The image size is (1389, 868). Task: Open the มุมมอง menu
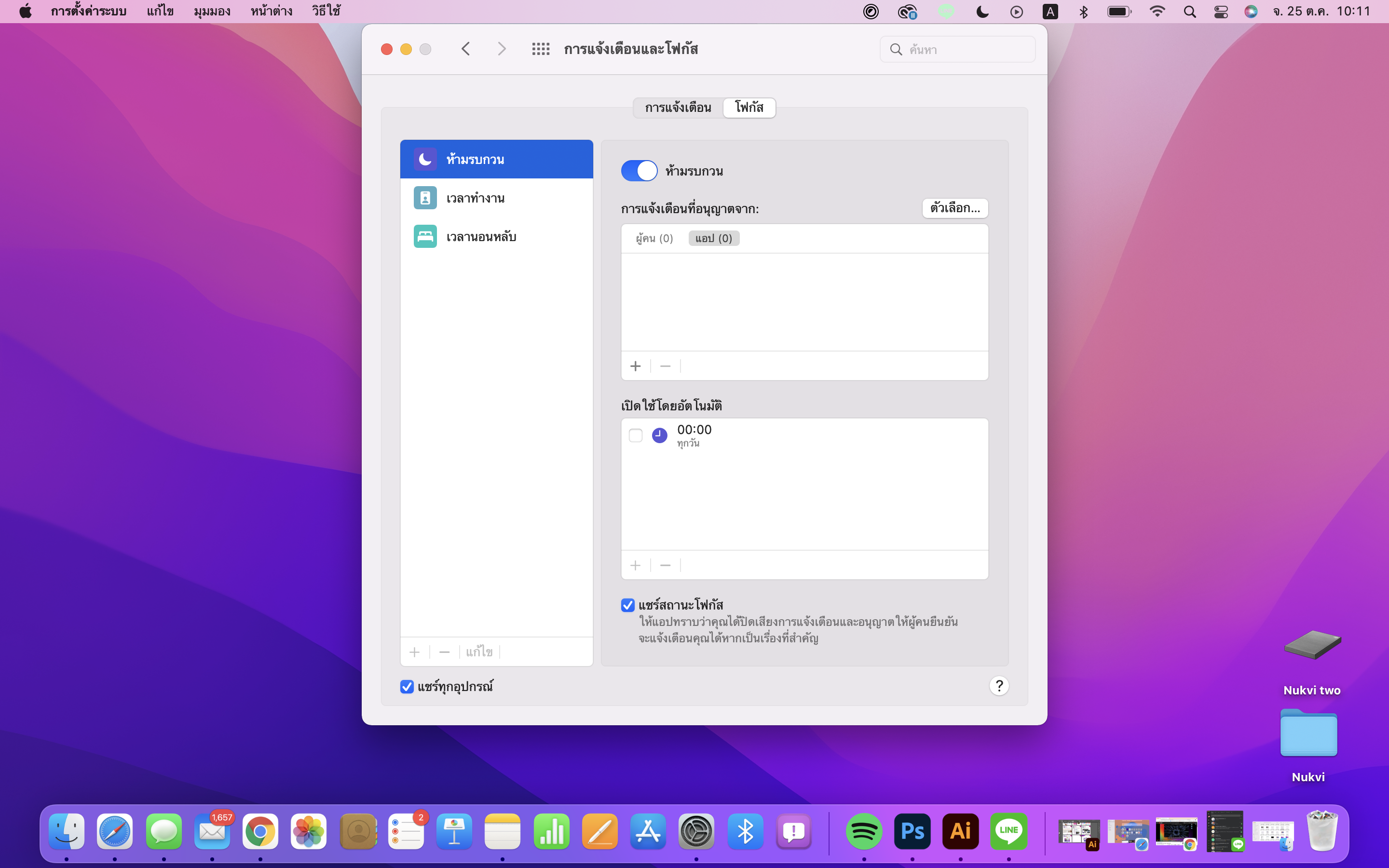pyautogui.click(x=212, y=12)
